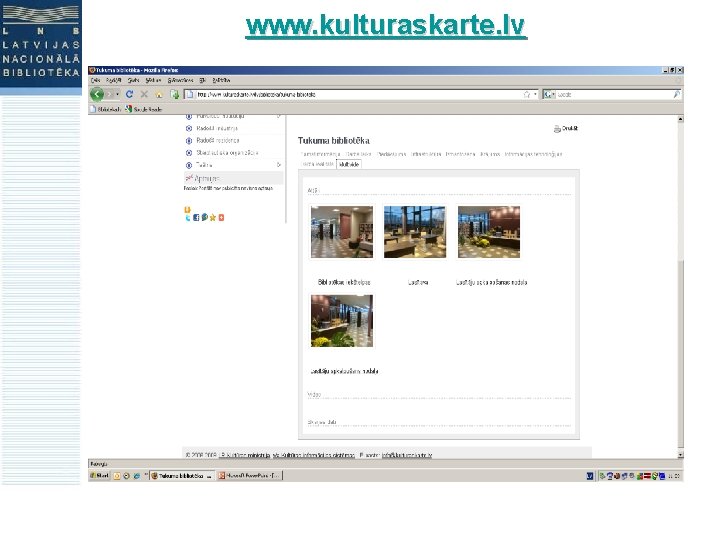This screenshot has height=540, width=720.
Task: Open the Vēsture menu
Action: [x=153, y=80]
